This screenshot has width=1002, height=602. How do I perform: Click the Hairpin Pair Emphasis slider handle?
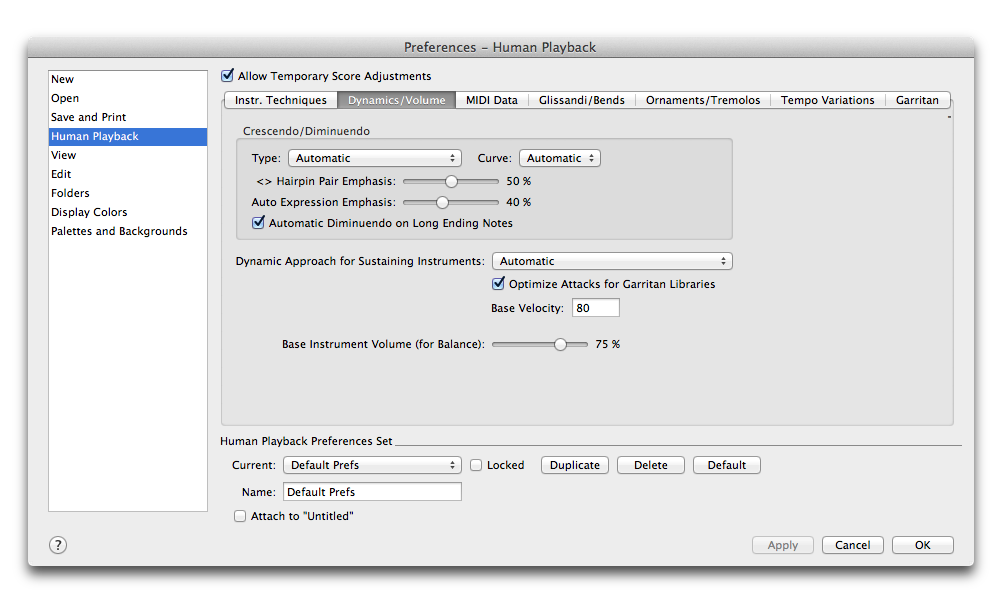click(x=451, y=181)
